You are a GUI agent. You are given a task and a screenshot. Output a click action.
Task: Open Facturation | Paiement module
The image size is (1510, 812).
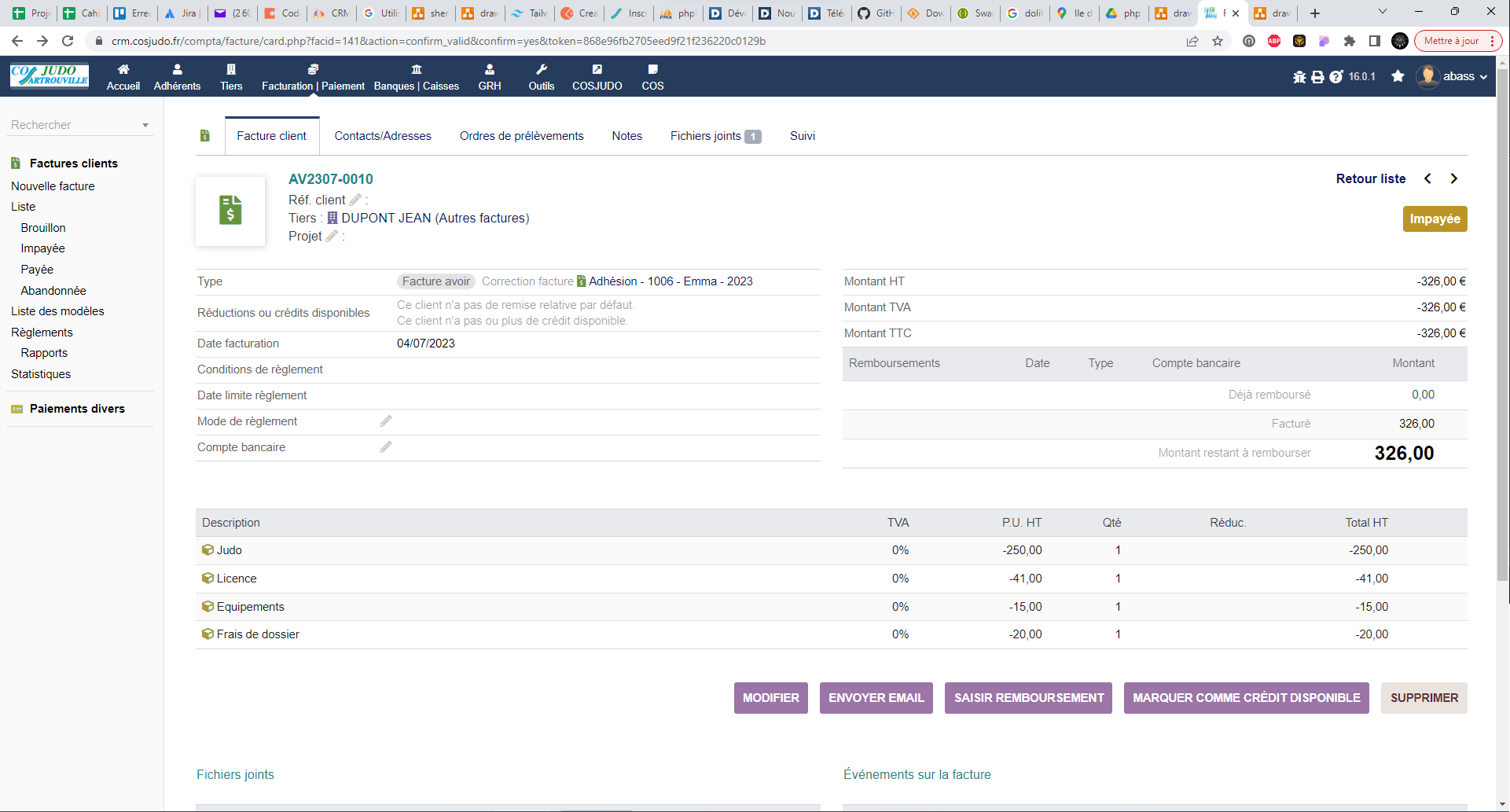(313, 77)
